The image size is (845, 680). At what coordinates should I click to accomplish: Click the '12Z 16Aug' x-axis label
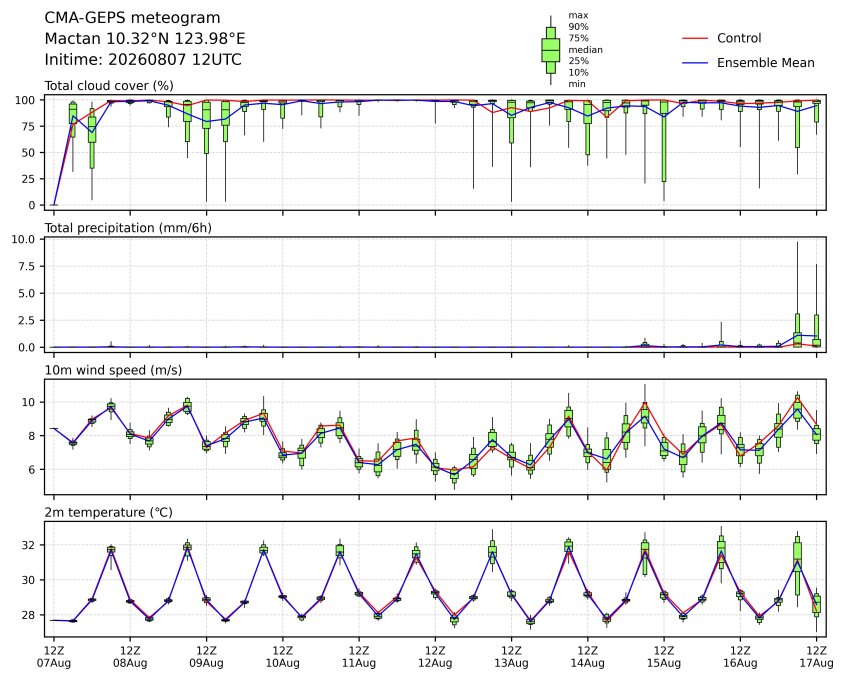(x=740, y=657)
